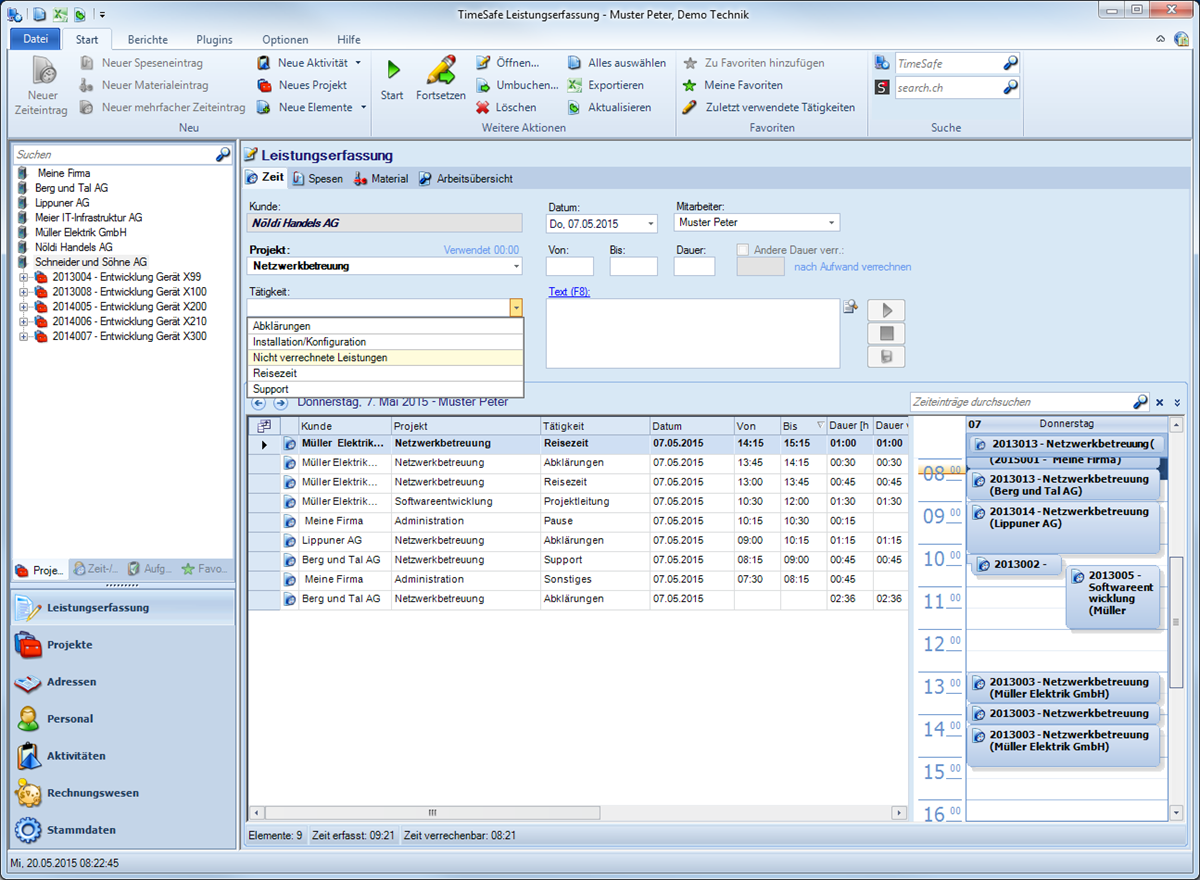Click the Text (F8) link
This screenshot has width=1200, height=880.
[568, 292]
